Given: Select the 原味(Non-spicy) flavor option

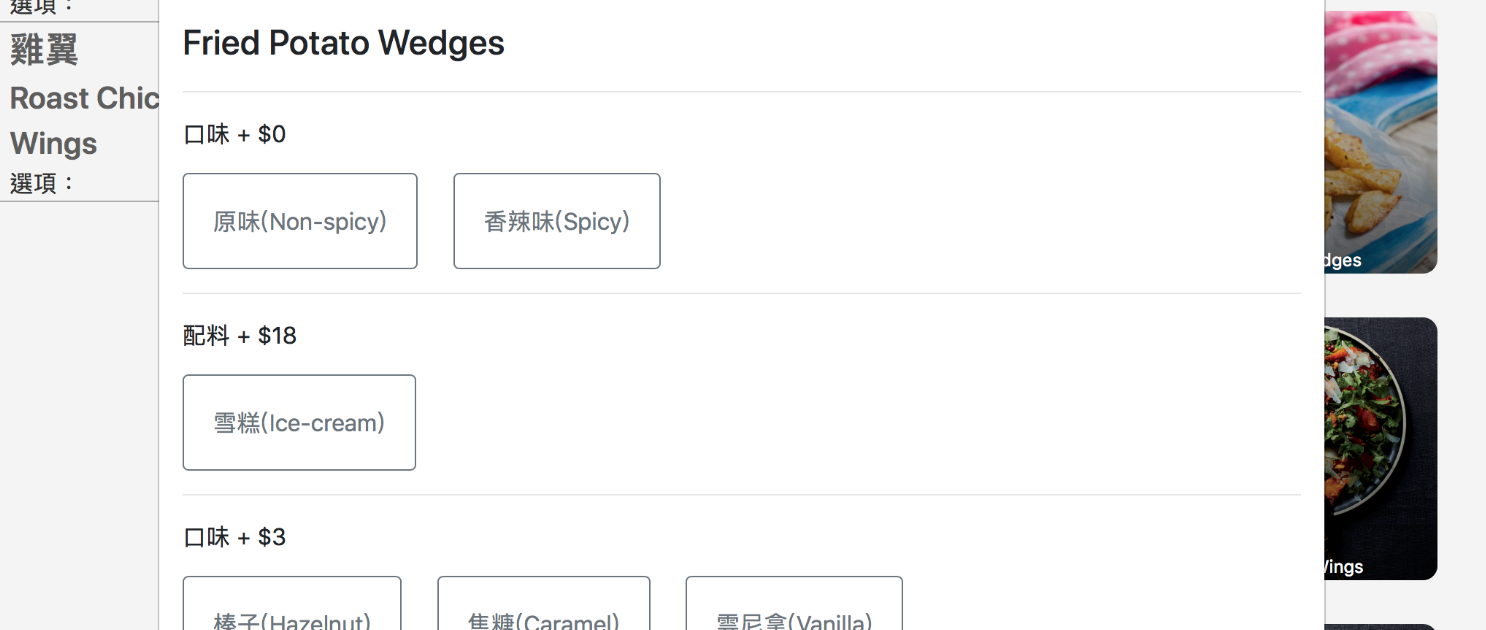Looking at the screenshot, I should (x=300, y=221).
